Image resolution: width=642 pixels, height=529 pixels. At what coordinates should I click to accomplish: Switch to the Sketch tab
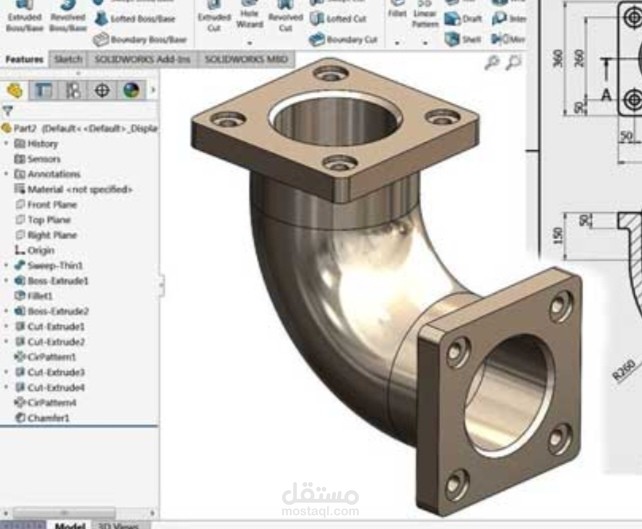pos(68,59)
